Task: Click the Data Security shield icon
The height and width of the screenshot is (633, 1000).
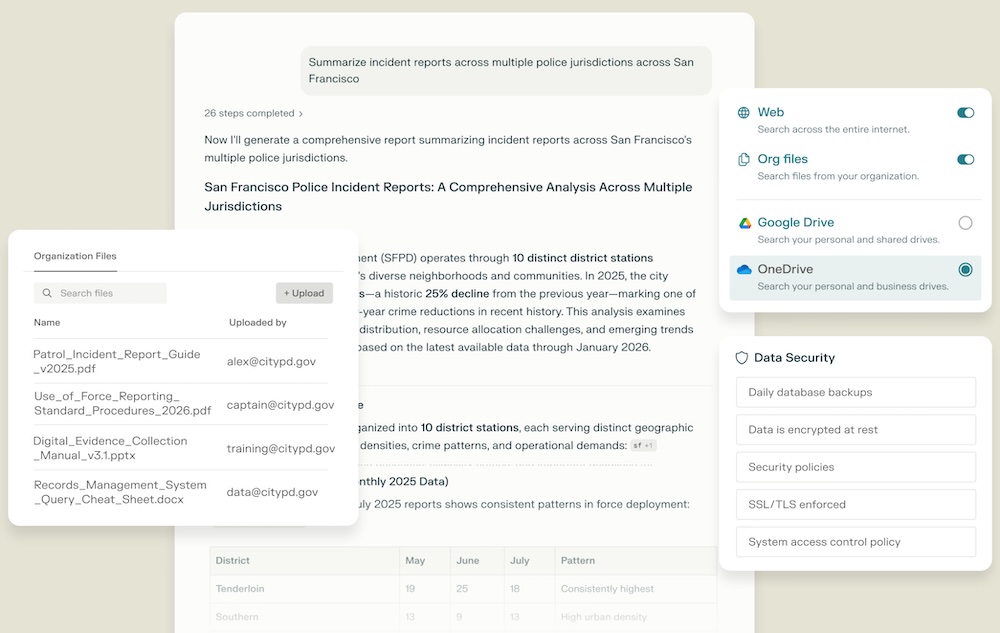Action: point(741,357)
